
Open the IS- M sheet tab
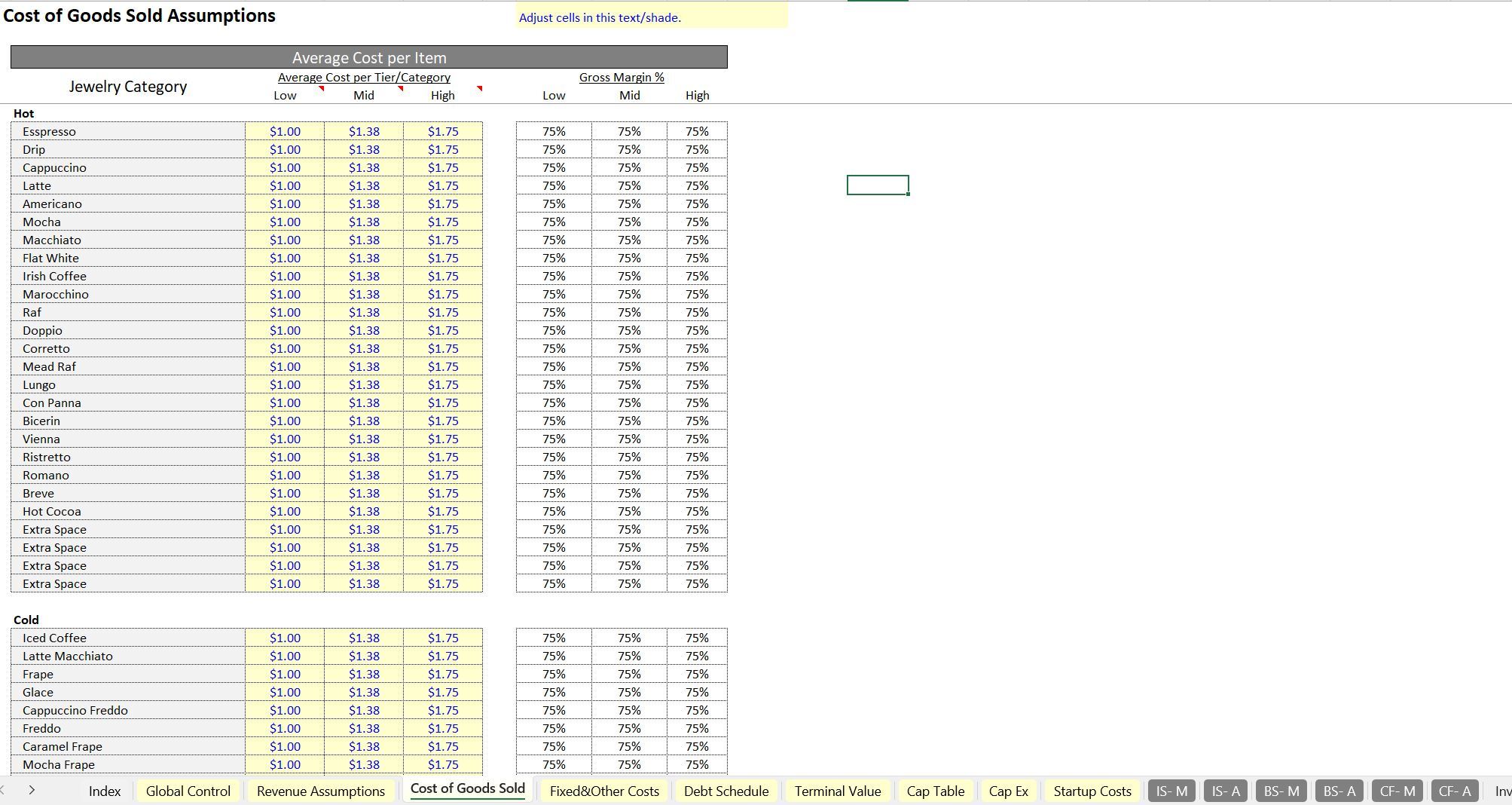tap(1171, 791)
